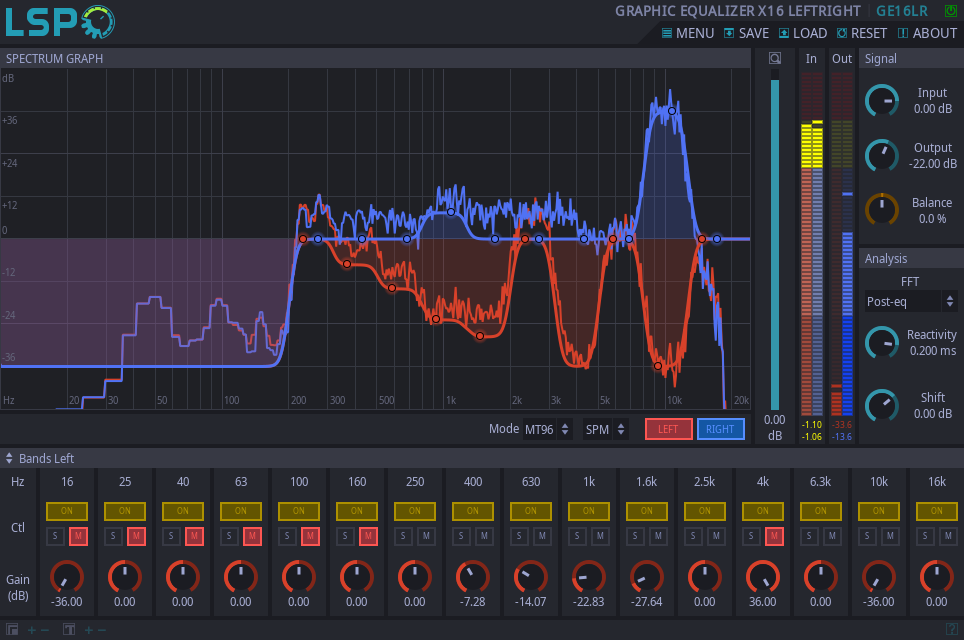The height and width of the screenshot is (640, 964).
Task: Click LOAD in the top bar
Action: click(x=803, y=33)
